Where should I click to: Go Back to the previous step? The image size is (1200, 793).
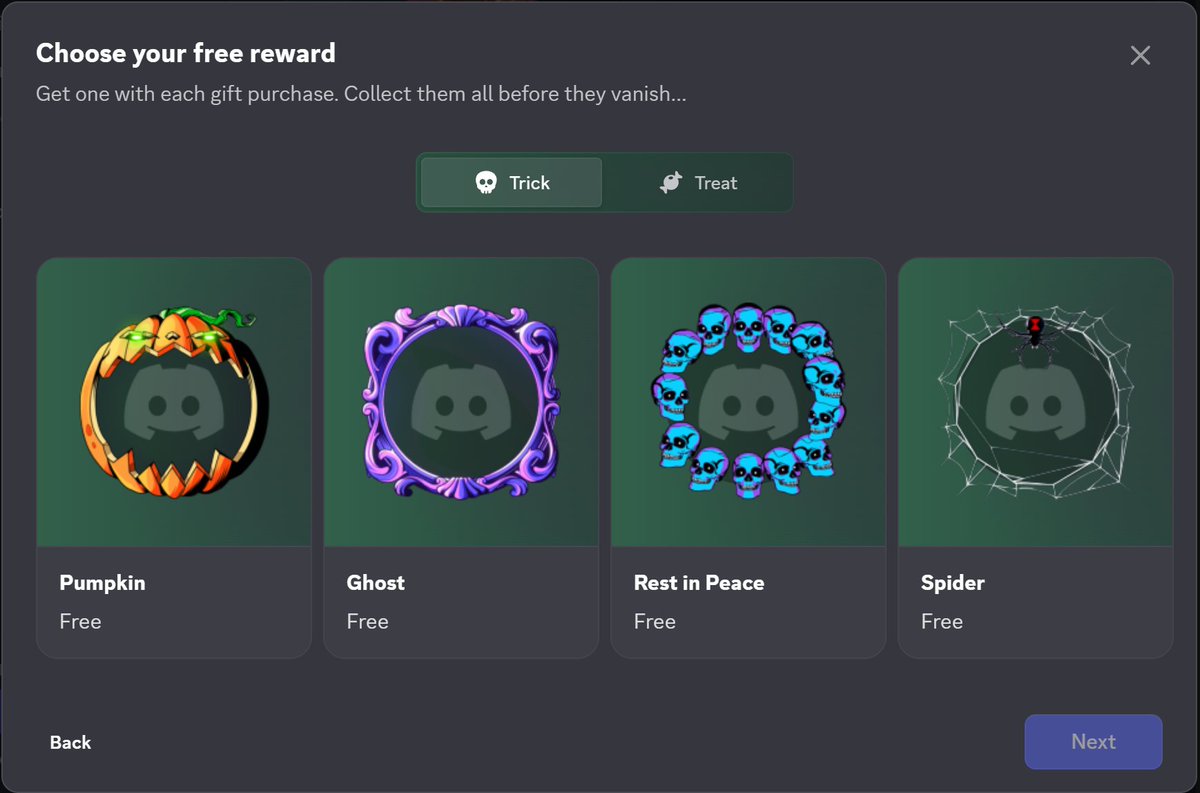click(70, 742)
